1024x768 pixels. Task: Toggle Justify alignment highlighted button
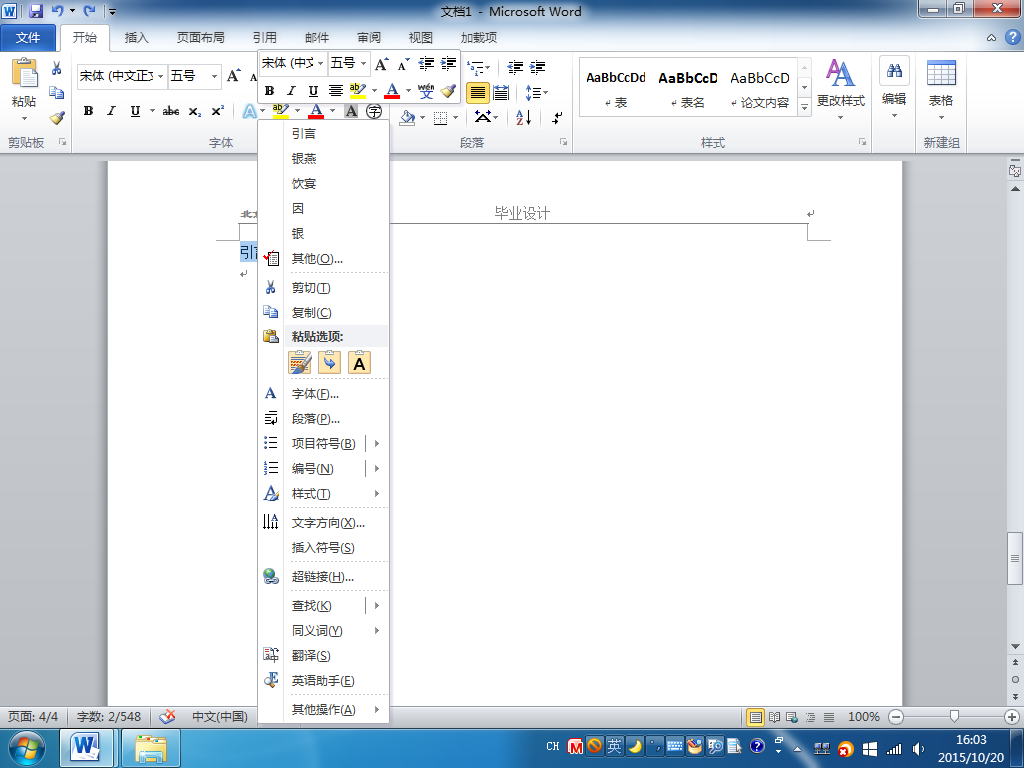click(x=478, y=93)
